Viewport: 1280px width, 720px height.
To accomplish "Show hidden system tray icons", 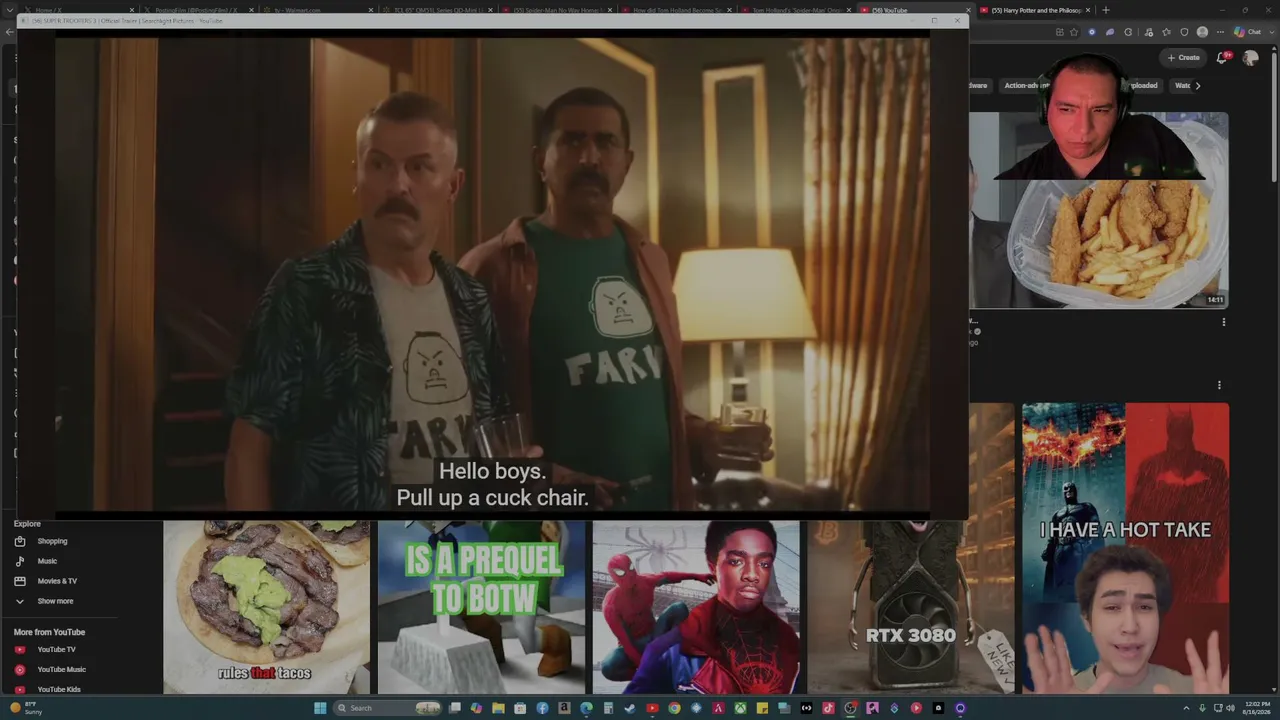I will click(1186, 708).
